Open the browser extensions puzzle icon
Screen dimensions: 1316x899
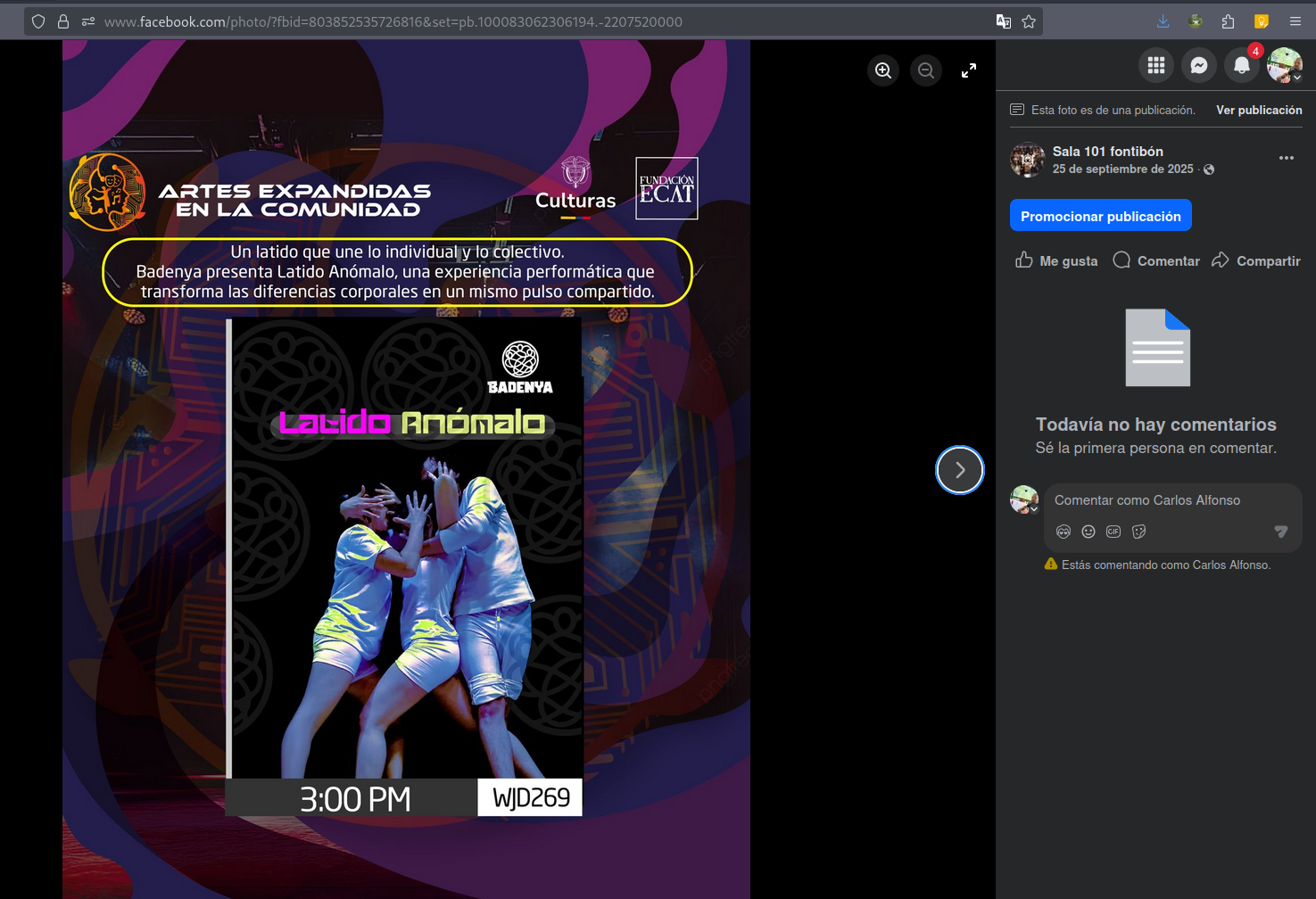pos(1229,21)
